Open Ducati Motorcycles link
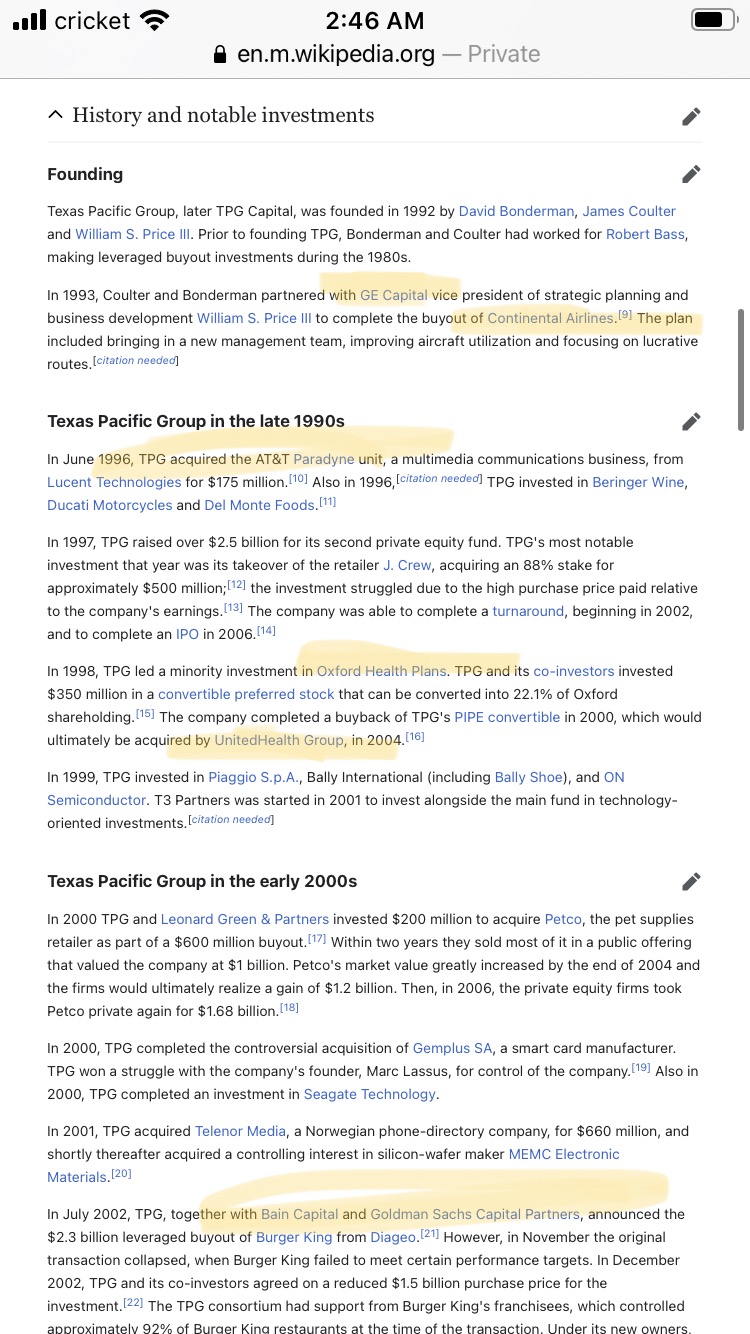The height and width of the screenshot is (1334, 750). (110, 505)
